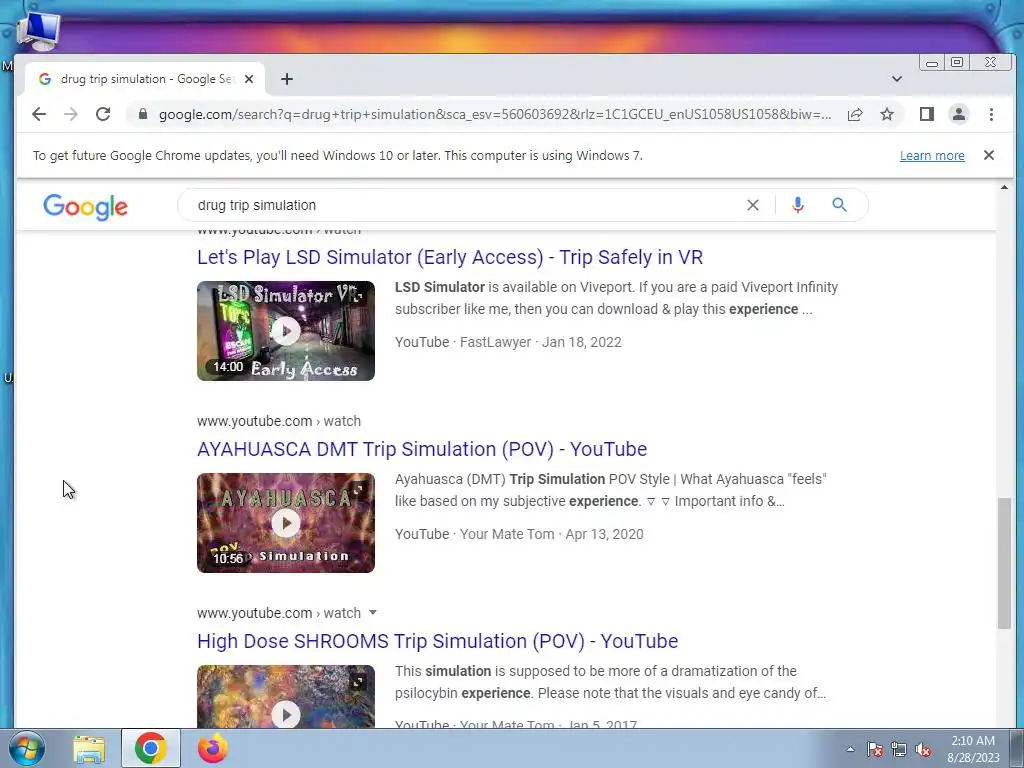Image resolution: width=1024 pixels, height=768 pixels.
Task: Click the forward navigation arrow
Action: click(x=71, y=114)
